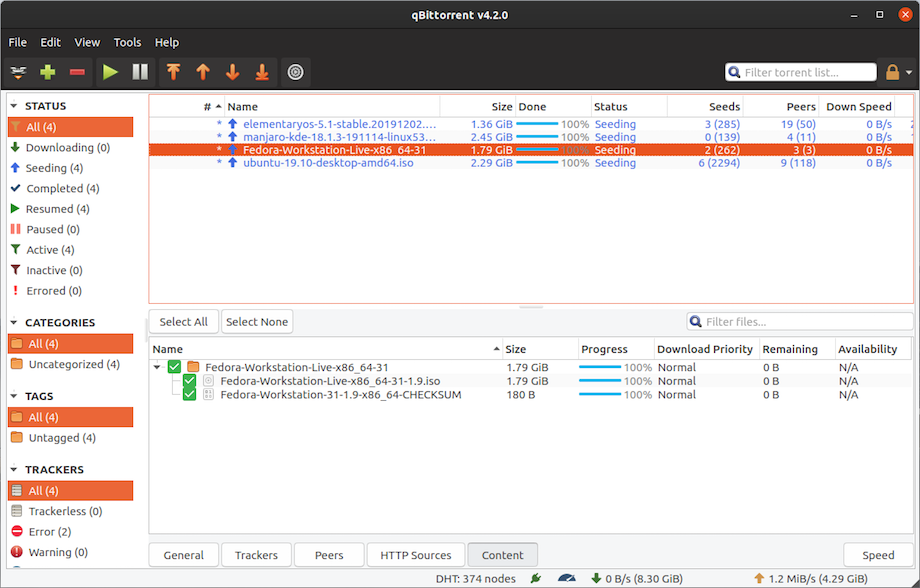Add a torrent from a magnet link

[18, 72]
